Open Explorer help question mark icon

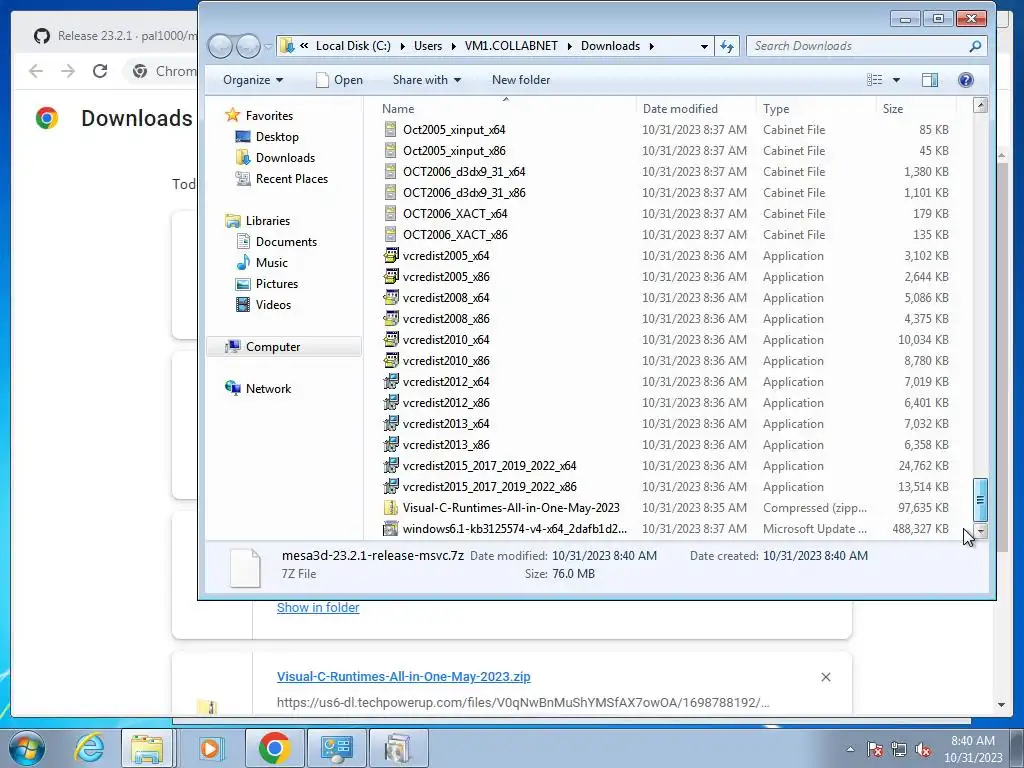click(966, 80)
